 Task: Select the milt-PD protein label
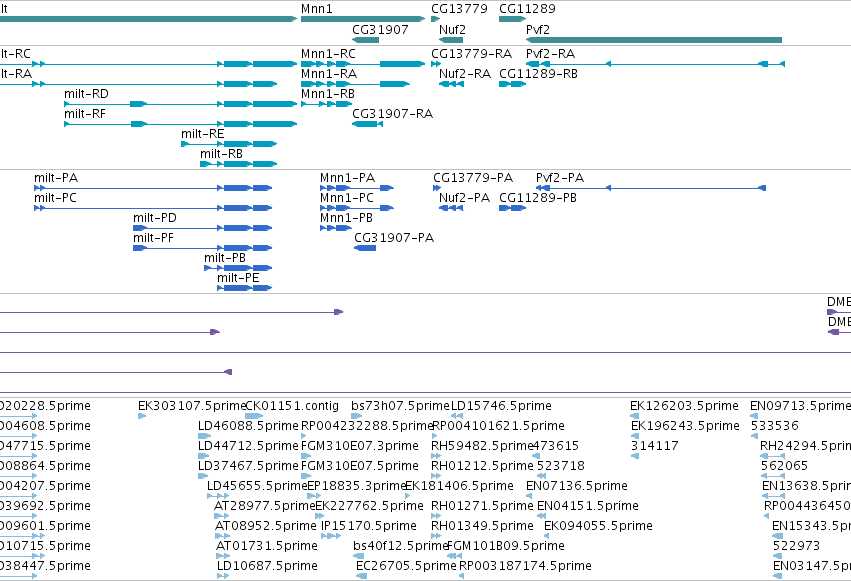[155, 218]
